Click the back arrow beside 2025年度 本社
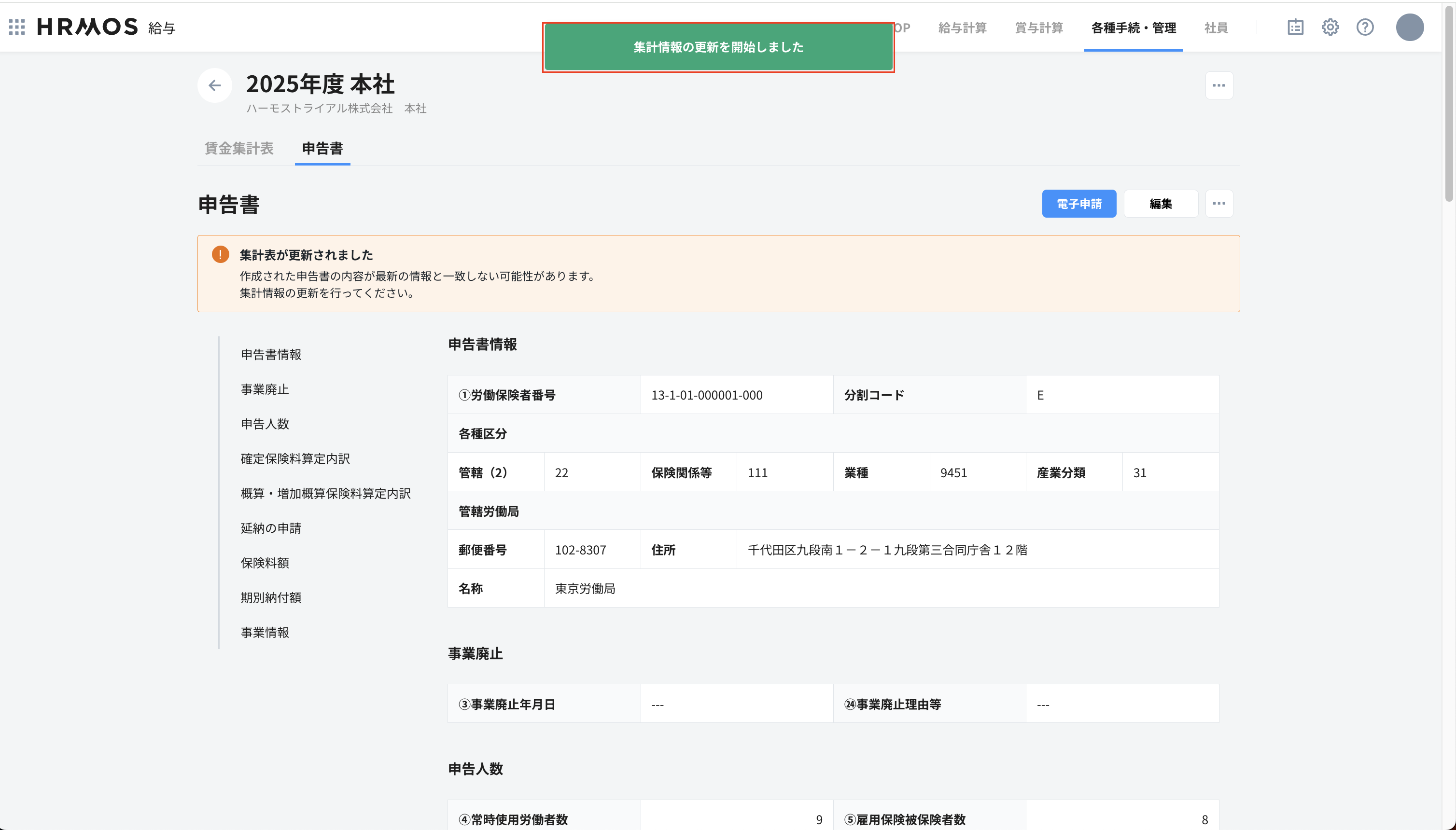The image size is (1456, 830). click(x=214, y=85)
